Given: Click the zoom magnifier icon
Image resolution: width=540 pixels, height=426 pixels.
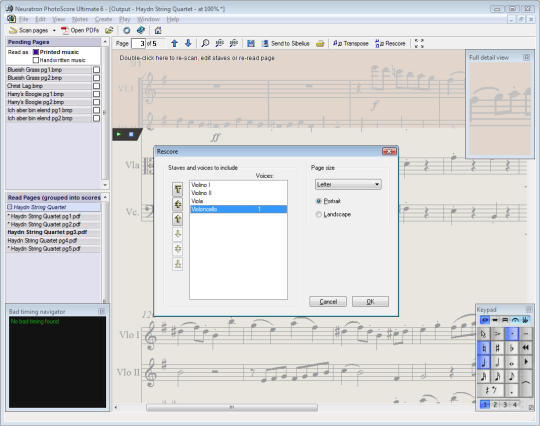Looking at the screenshot, I should (x=205, y=43).
